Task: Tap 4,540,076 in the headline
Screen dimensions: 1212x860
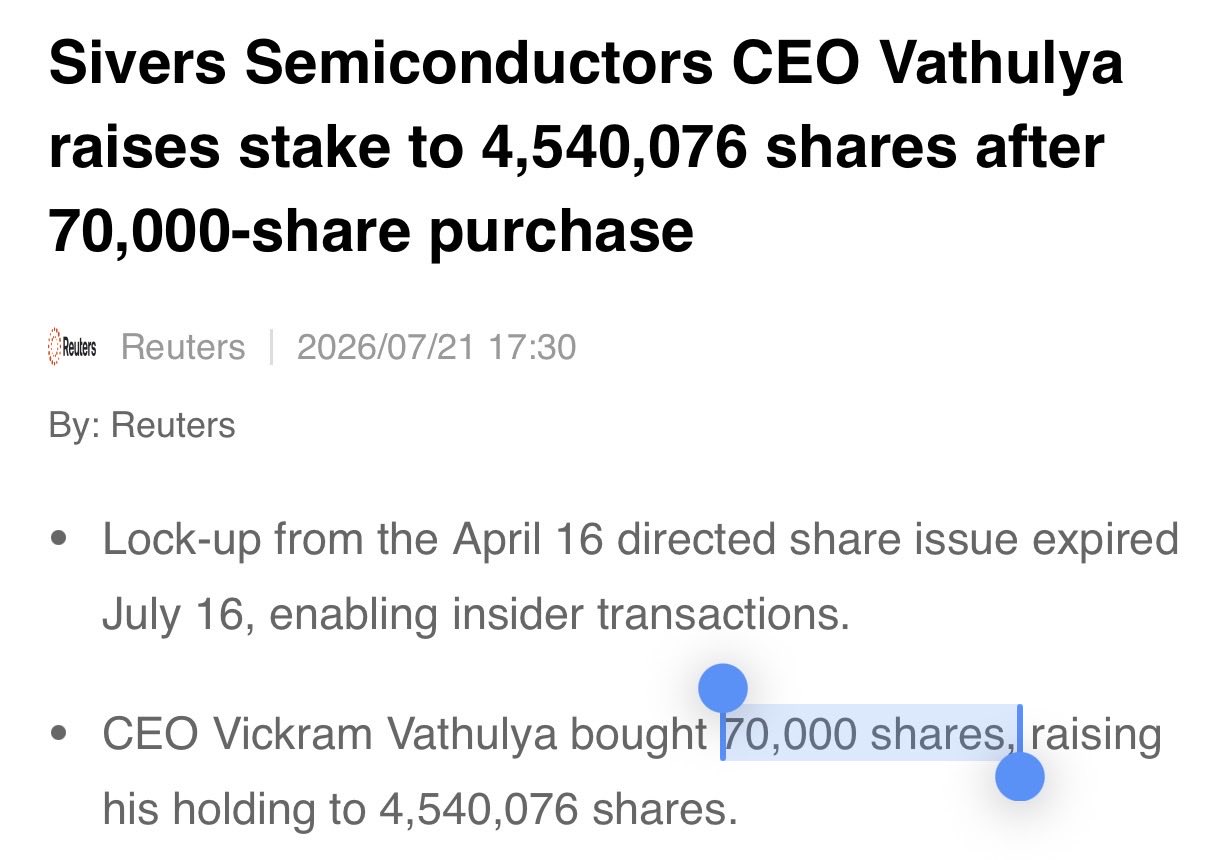Action: click(615, 148)
